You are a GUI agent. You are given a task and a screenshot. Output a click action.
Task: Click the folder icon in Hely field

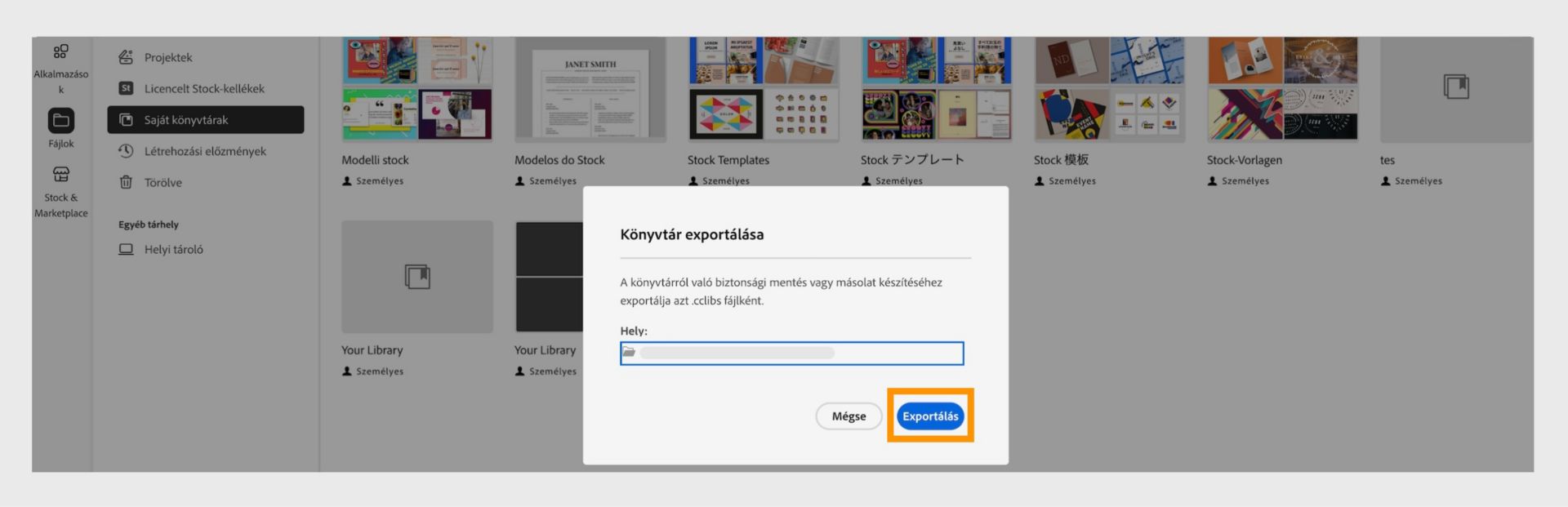tap(629, 353)
